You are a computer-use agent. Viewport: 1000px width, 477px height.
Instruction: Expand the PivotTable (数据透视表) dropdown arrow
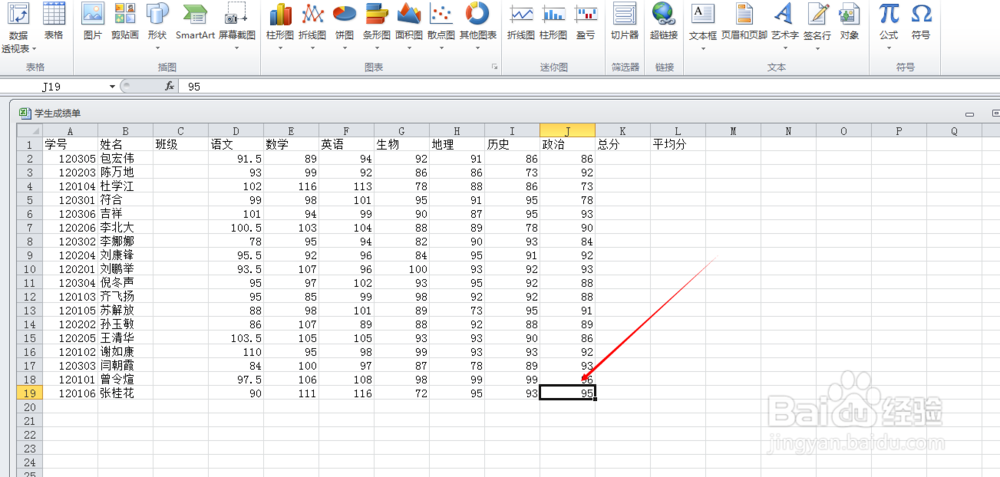click(x=34, y=48)
